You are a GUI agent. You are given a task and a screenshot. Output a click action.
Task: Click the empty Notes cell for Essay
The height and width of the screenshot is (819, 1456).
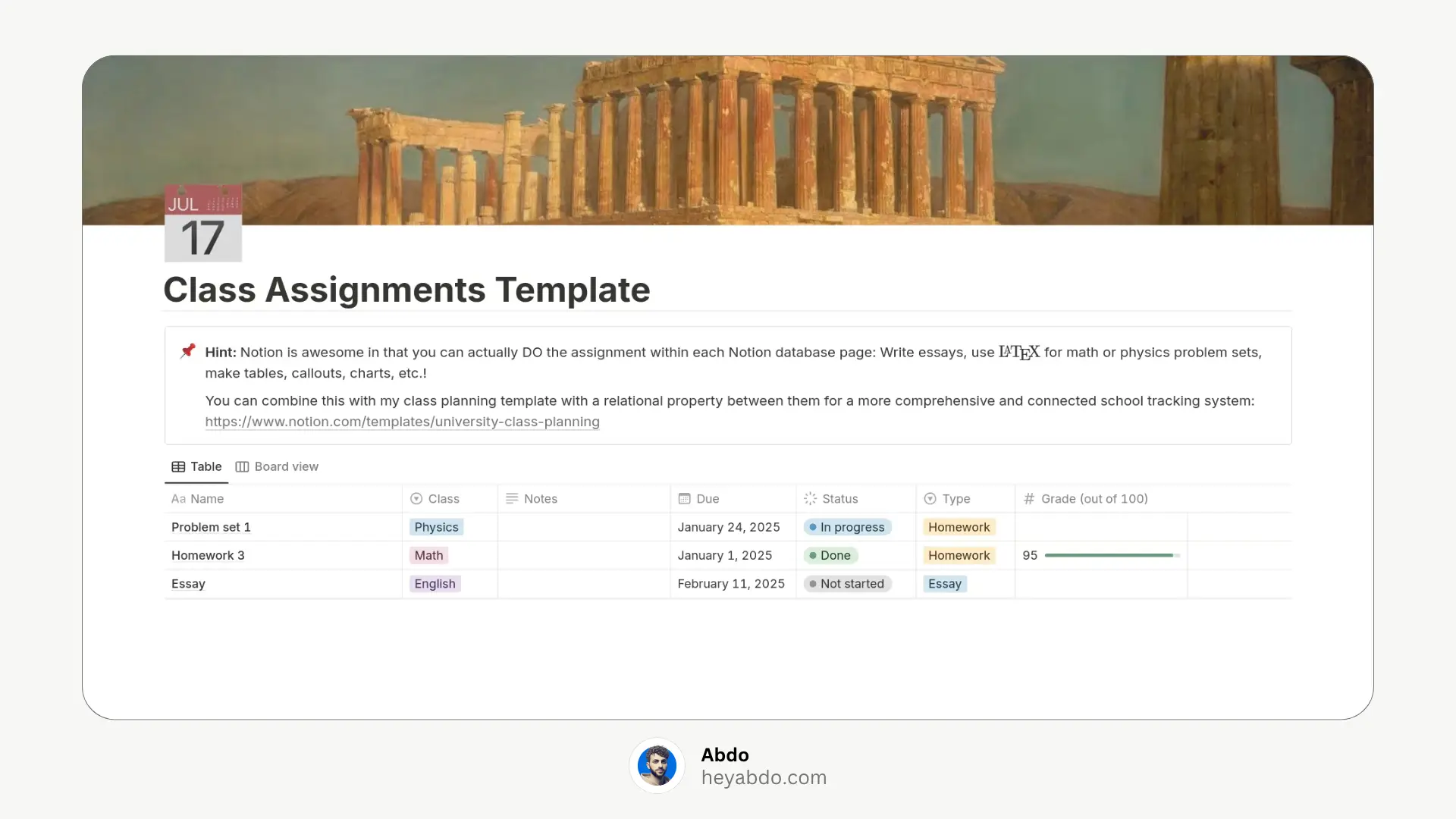[x=584, y=584]
